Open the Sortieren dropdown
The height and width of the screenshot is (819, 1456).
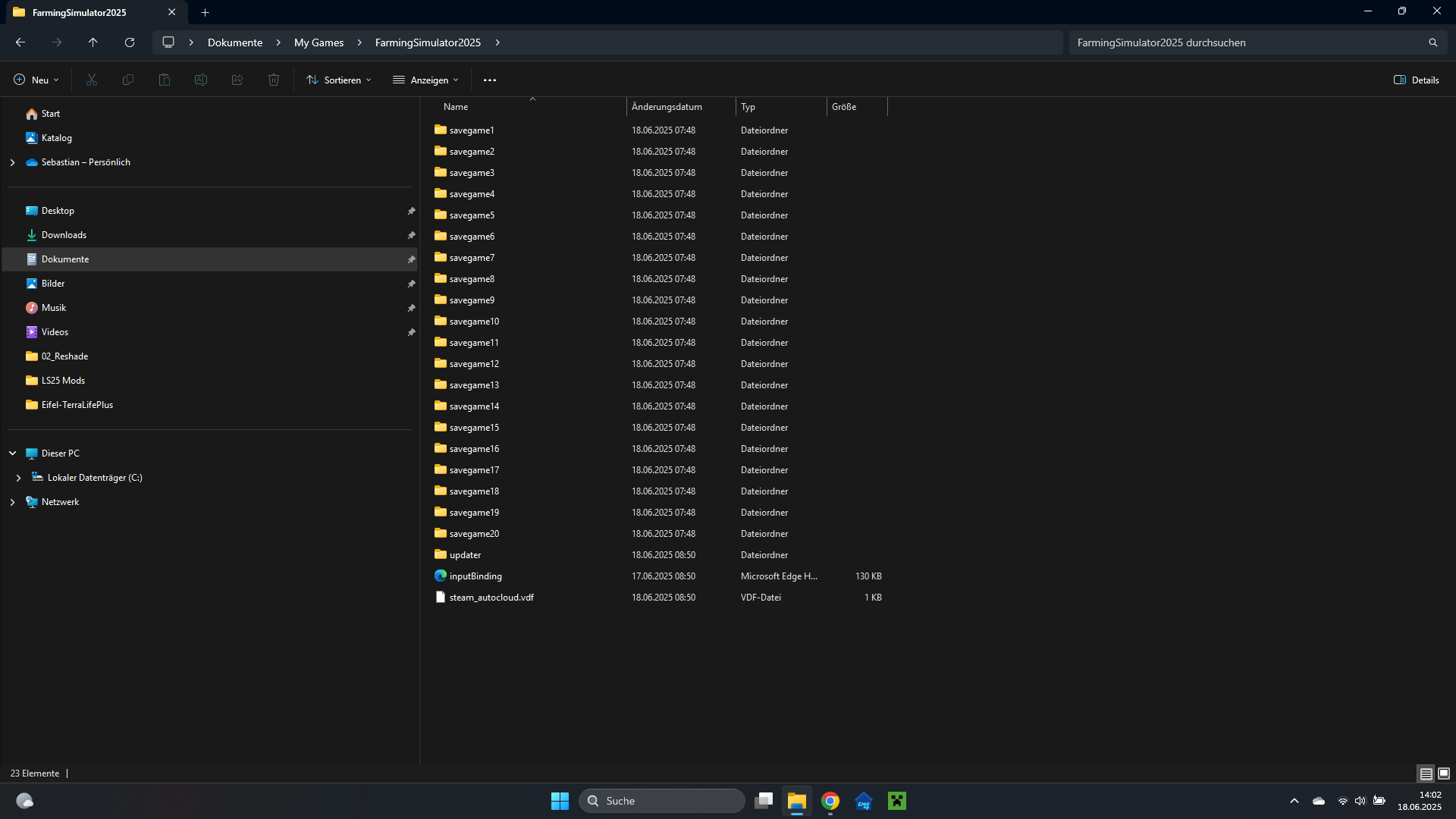(x=339, y=80)
